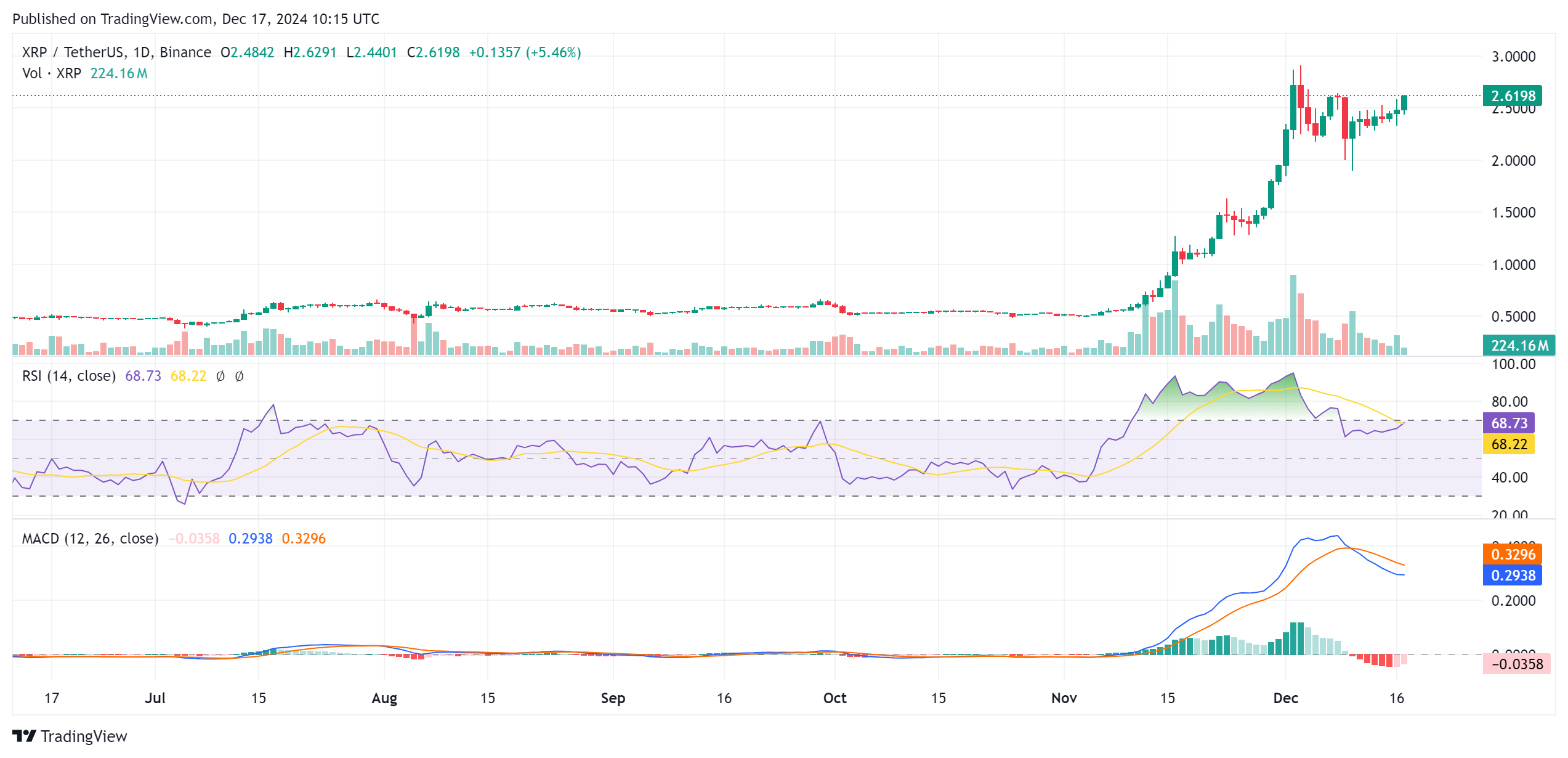Screen dimensions: 1568x758
Task: Click the open value O2.4842
Action: coord(248,52)
